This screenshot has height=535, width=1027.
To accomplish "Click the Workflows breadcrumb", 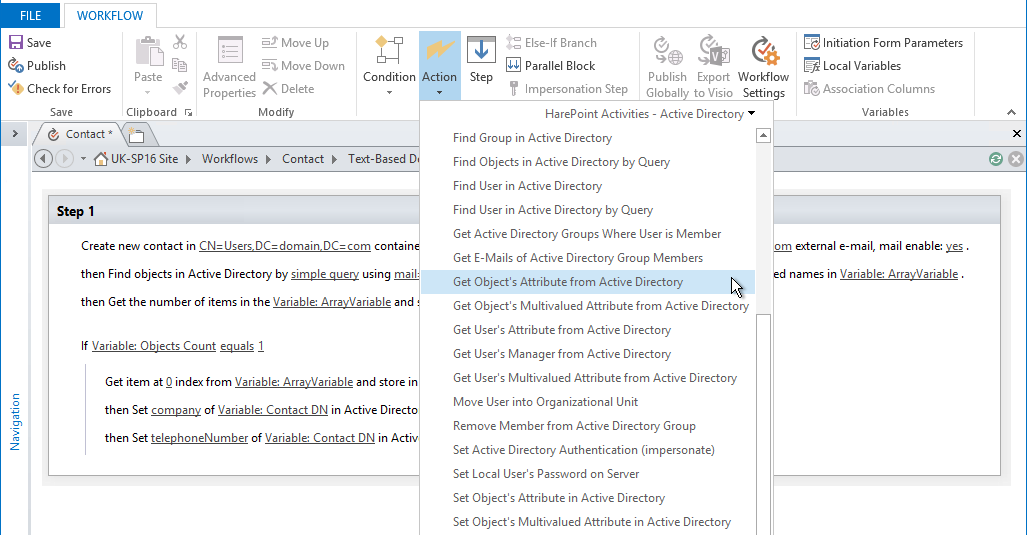I will click(230, 159).
